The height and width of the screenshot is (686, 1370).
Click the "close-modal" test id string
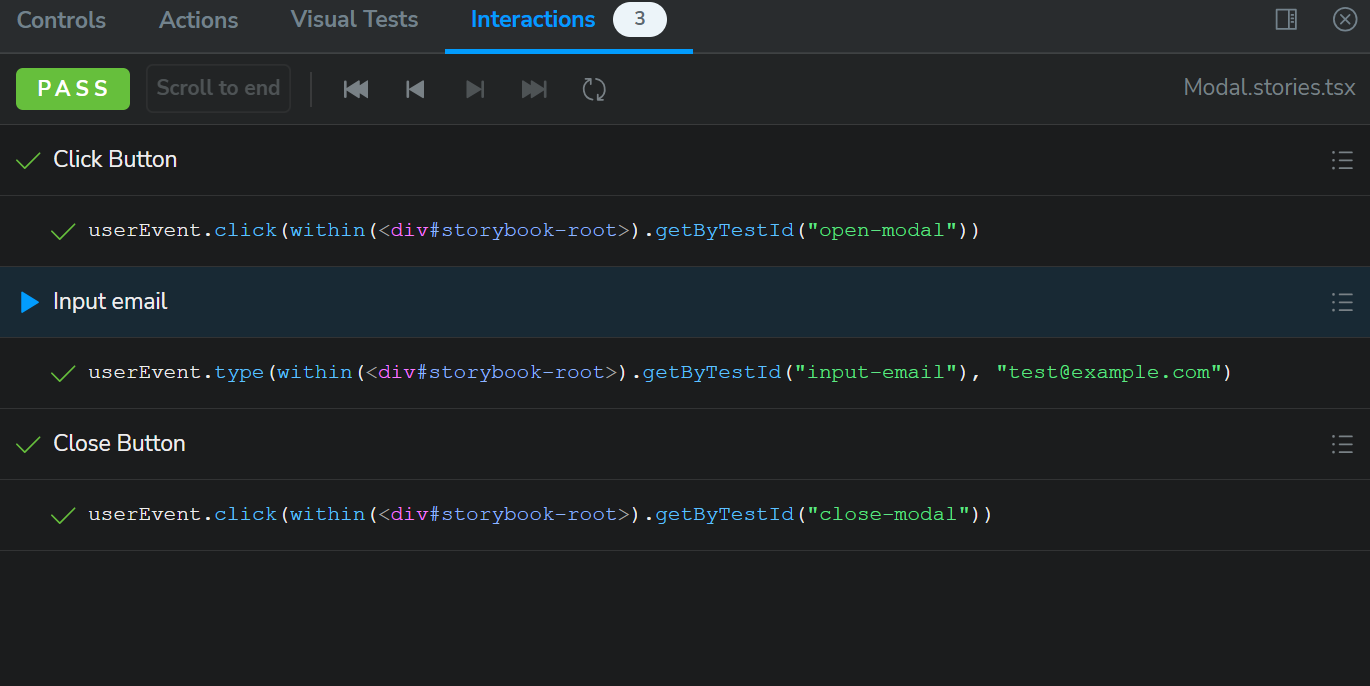(x=889, y=514)
